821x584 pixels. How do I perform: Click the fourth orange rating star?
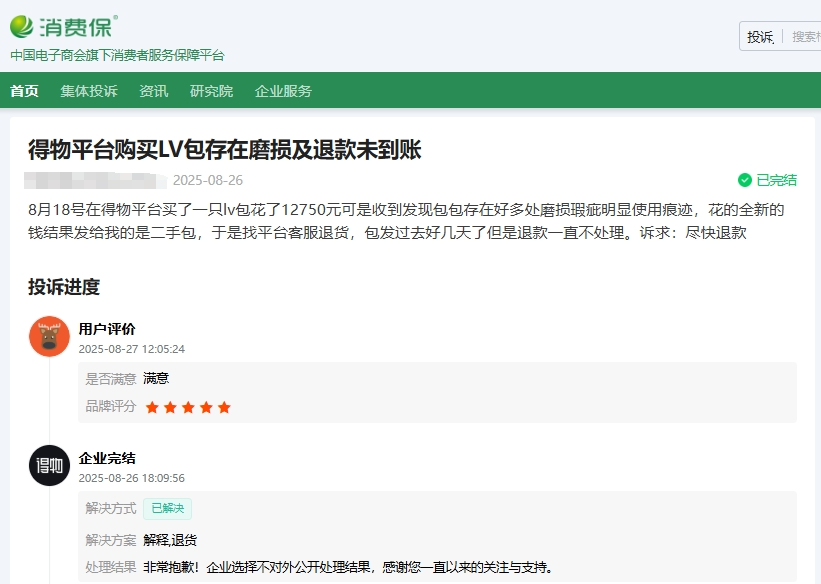coord(206,407)
